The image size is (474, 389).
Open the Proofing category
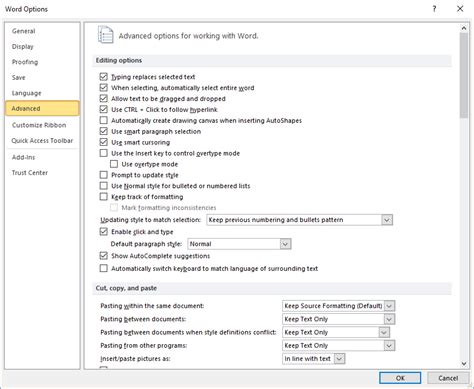coord(42,62)
